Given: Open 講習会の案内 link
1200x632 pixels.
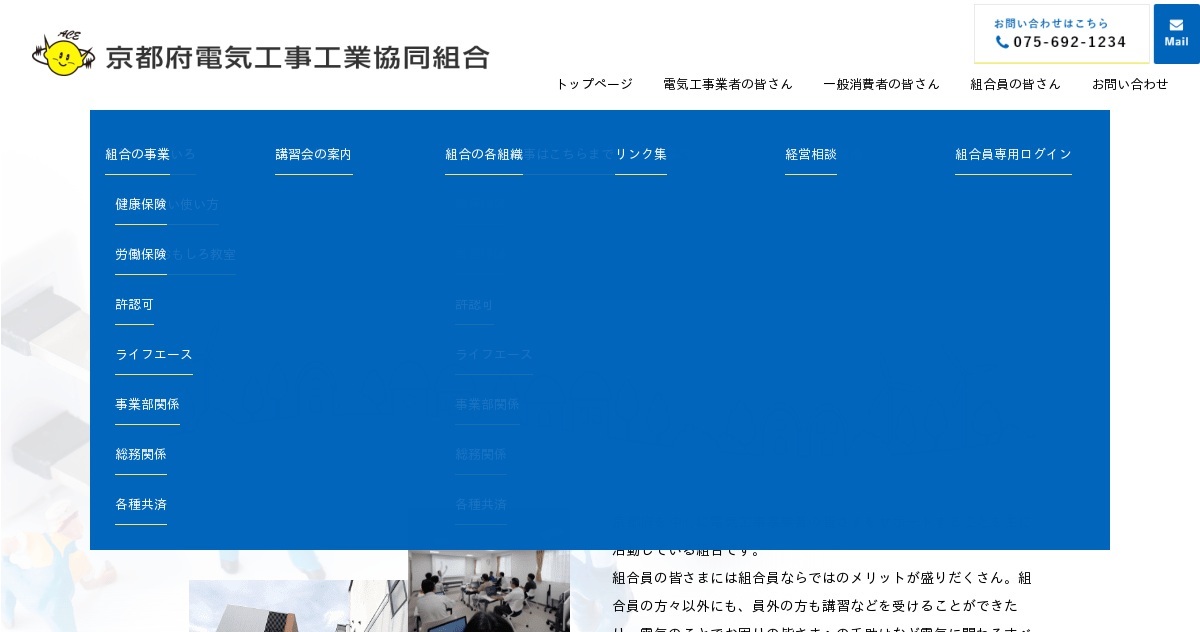Looking at the screenshot, I should tap(314, 154).
